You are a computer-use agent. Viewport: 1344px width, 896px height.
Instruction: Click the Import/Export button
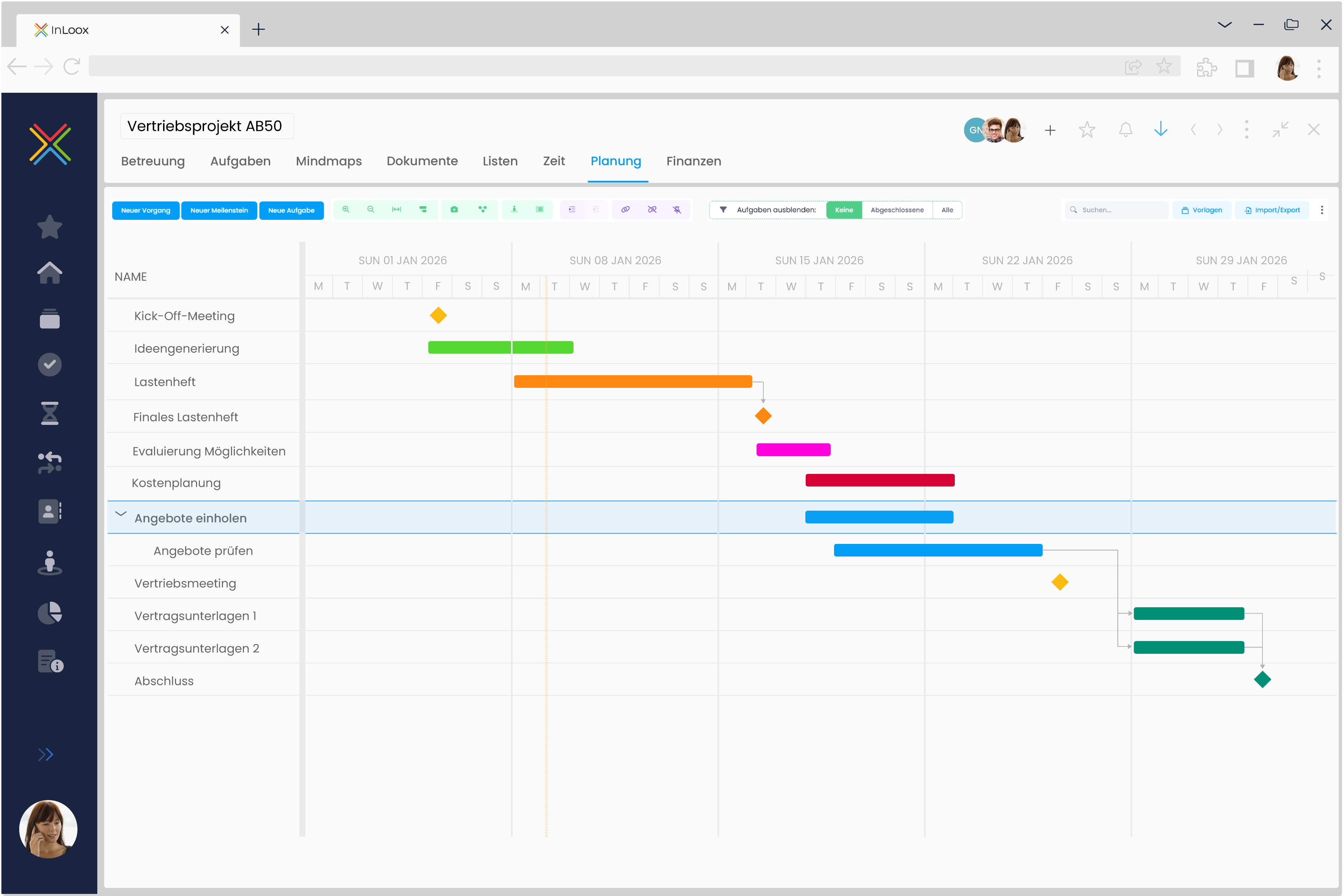(x=1272, y=210)
